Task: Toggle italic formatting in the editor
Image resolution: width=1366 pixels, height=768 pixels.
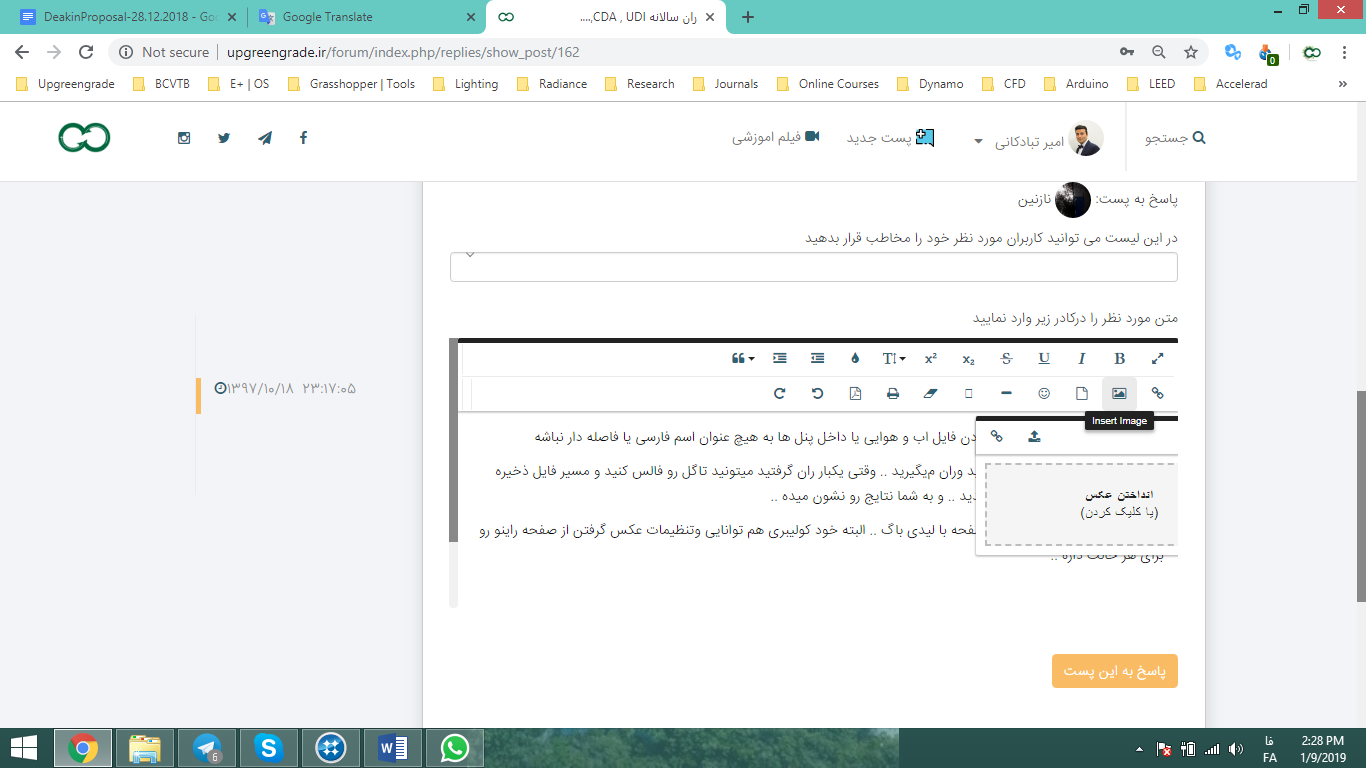Action: (x=1082, y=358)
